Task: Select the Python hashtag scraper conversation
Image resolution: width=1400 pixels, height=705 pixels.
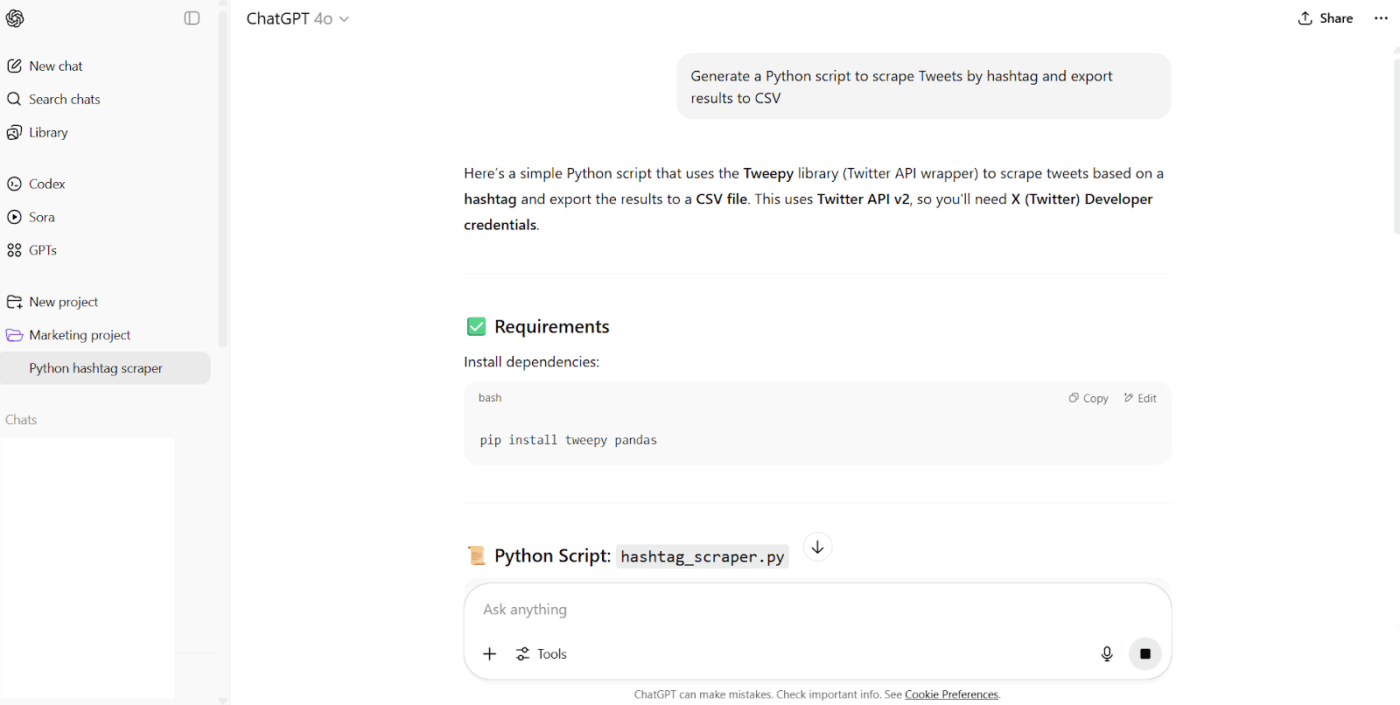Action: (96, 367)
